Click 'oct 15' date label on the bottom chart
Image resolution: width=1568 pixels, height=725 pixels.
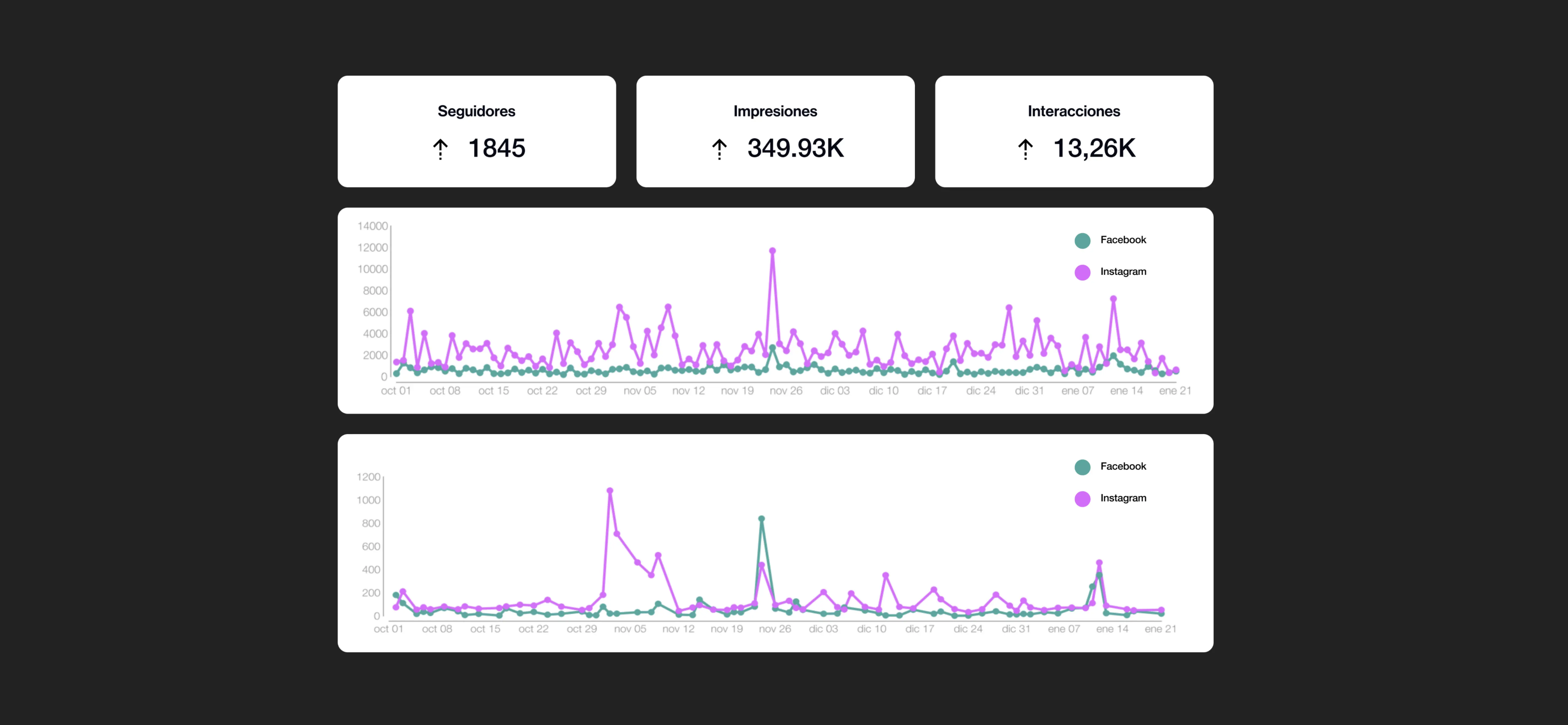click(x=485, y=629)
